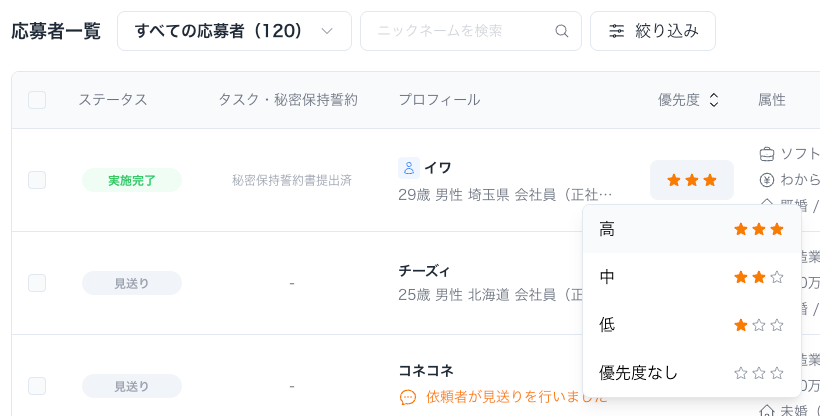This screenshot has width=820, height=416.
Task: Toggle the select-all header checkbox
Action: pyautogui.click(x=37, y=100)
